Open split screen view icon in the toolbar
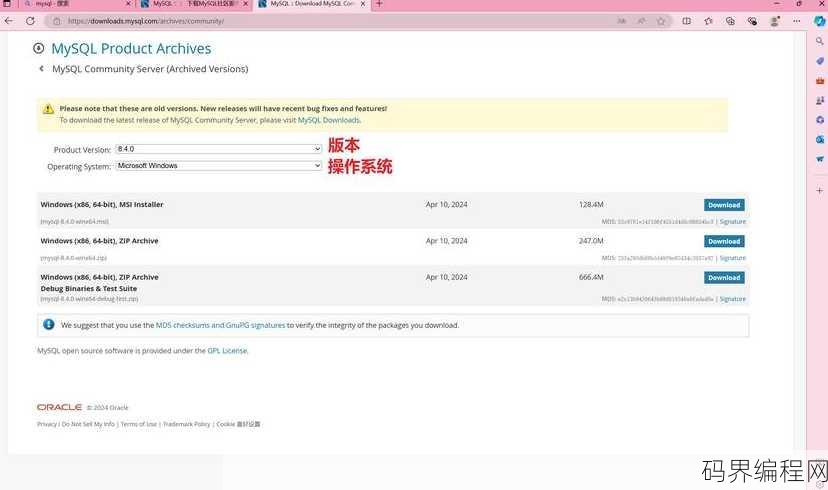Screen dimensions: 828x490 pyautogui.click(x=686, y=21)
